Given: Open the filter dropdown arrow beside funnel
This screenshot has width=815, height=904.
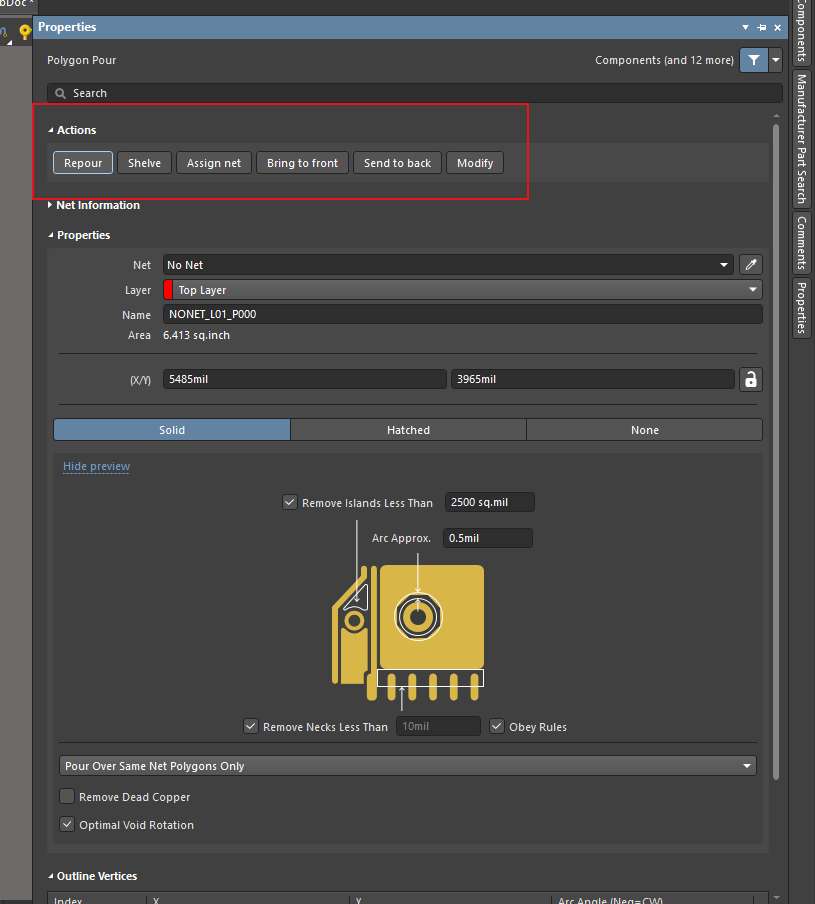Looking at the screenshot, I should click(776, 60).
